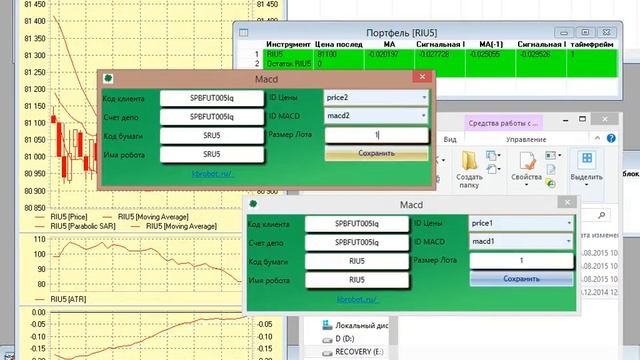This screenshot has height=360, width=640.
Task: Minimize the Портфель [RIU5] window
Action: [564, 32]
